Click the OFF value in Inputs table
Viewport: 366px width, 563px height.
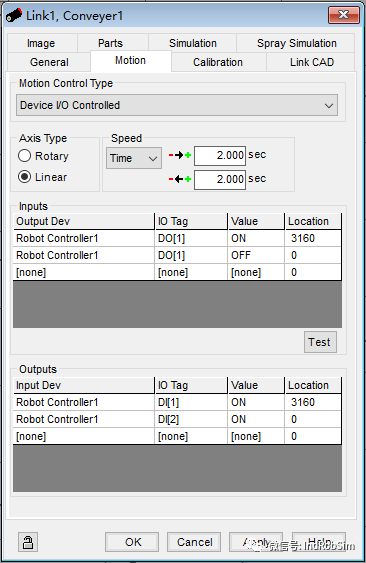(256, 255)
